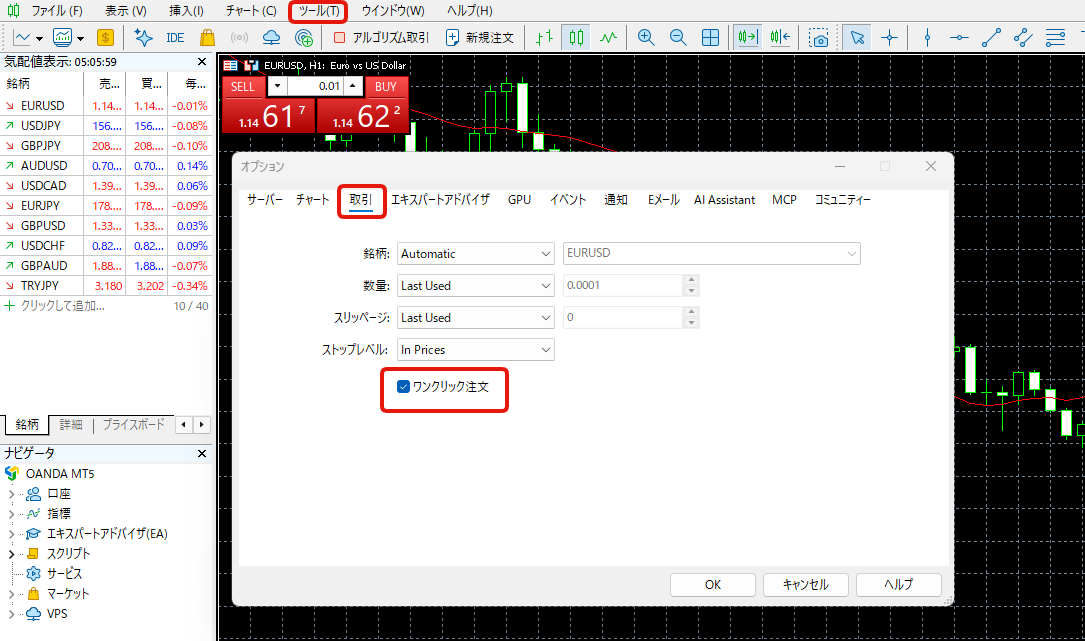Take a chart screenshot camera icon
Screen dimensions: 1085x641
tap(819, 37)
